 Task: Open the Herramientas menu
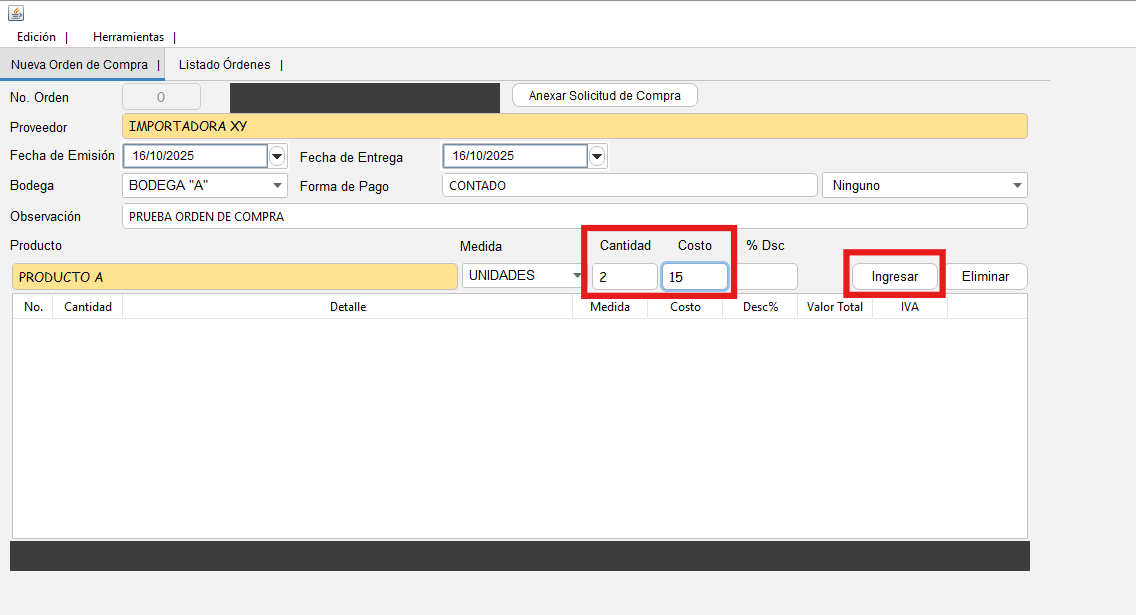click(x=128, y=37)
